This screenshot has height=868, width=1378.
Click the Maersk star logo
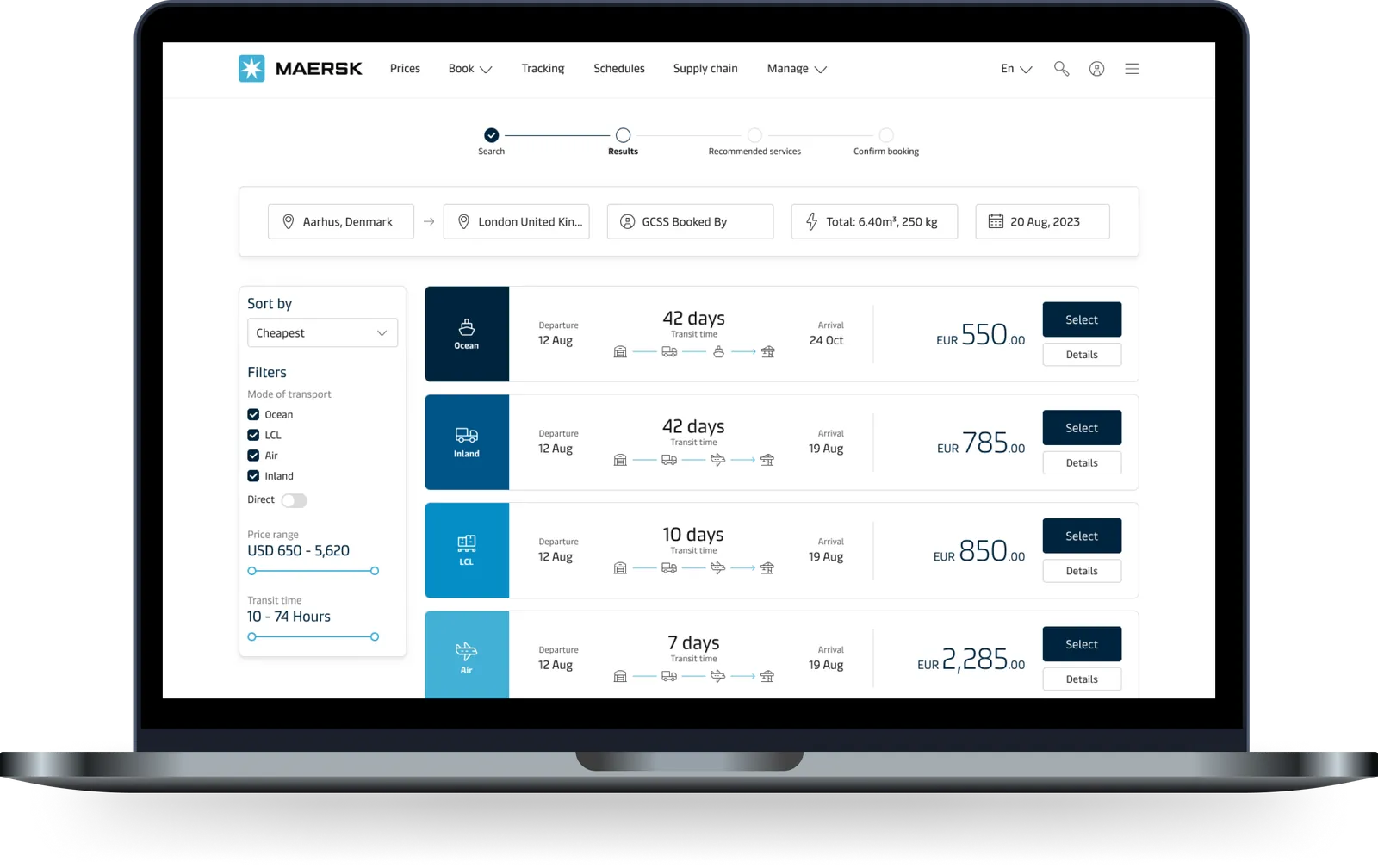pos(251,68)
